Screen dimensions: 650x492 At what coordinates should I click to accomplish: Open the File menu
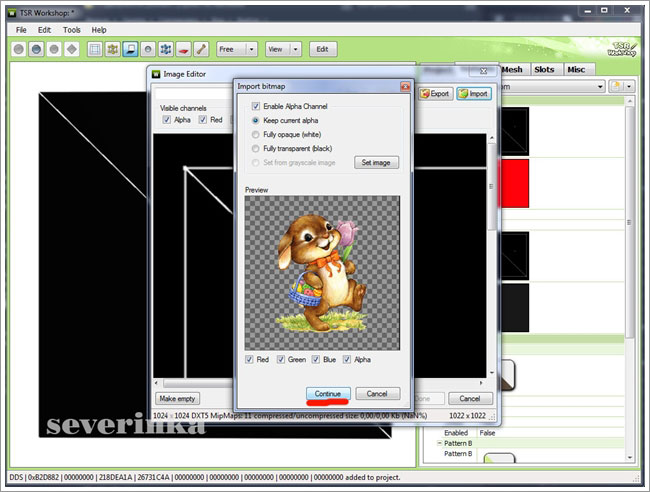pyautogui.click(x=21, y=30)
